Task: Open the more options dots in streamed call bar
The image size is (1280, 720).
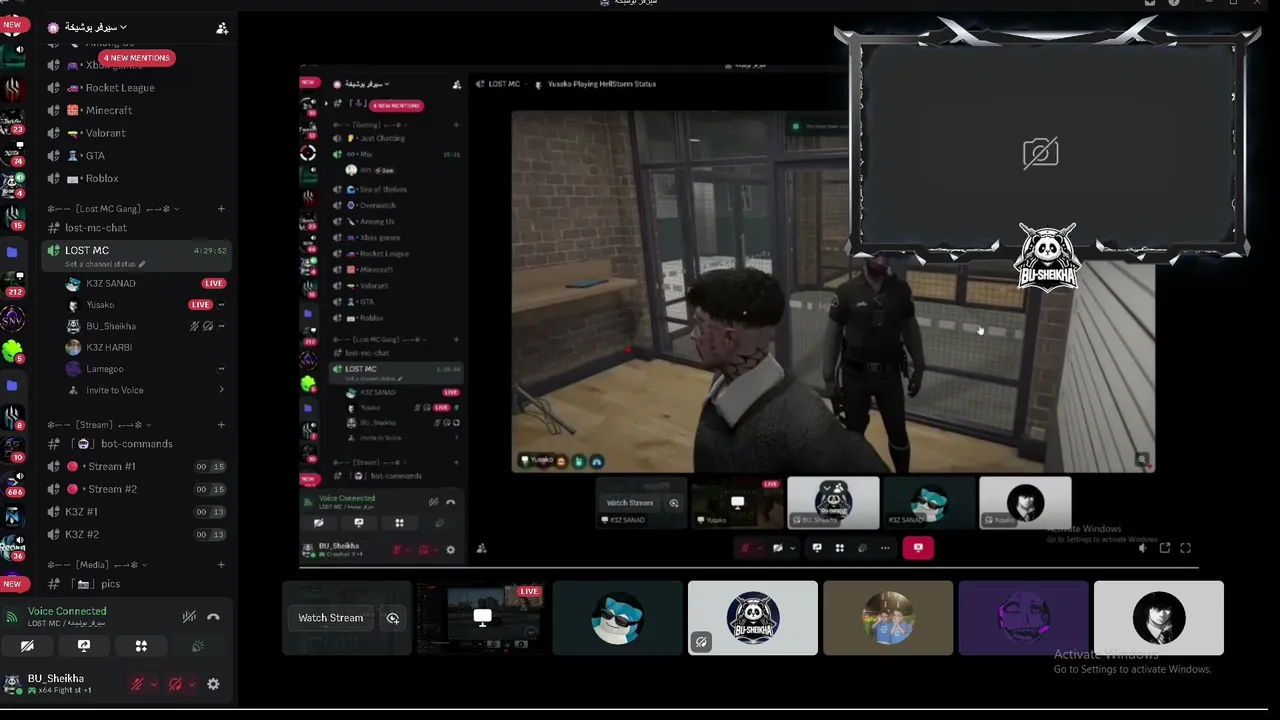Action: (x=885, y=548)
